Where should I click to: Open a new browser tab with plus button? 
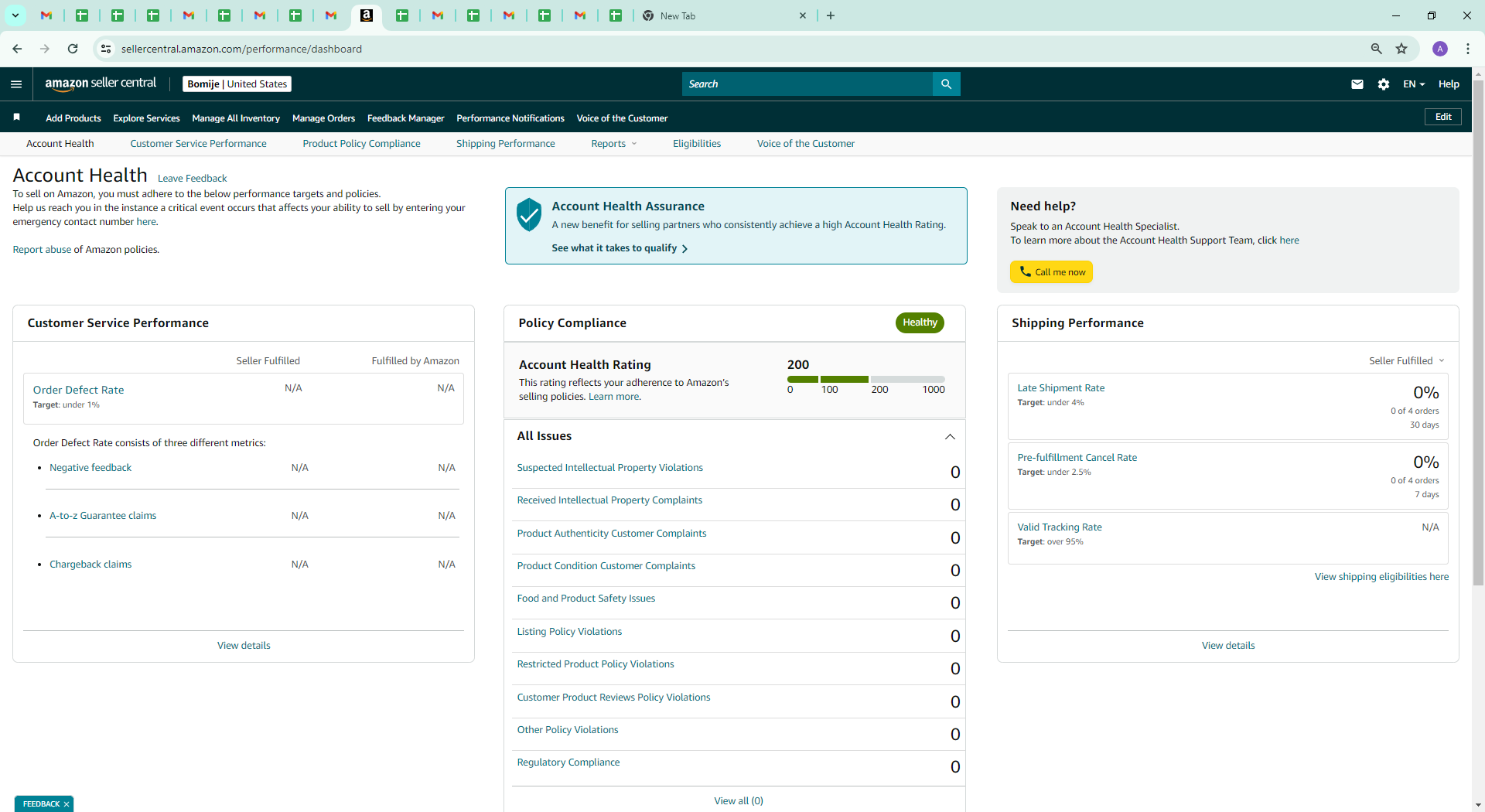pos(831,15)
